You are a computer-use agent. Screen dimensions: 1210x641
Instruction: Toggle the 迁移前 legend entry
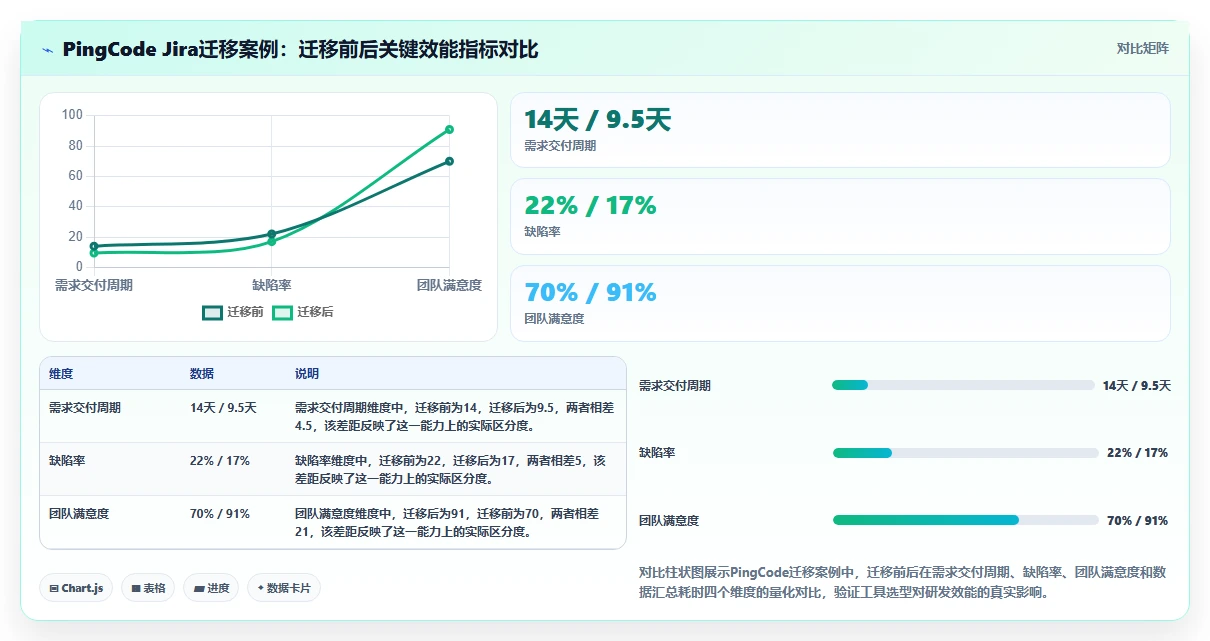pyautogui.click(x=233, y=312)
